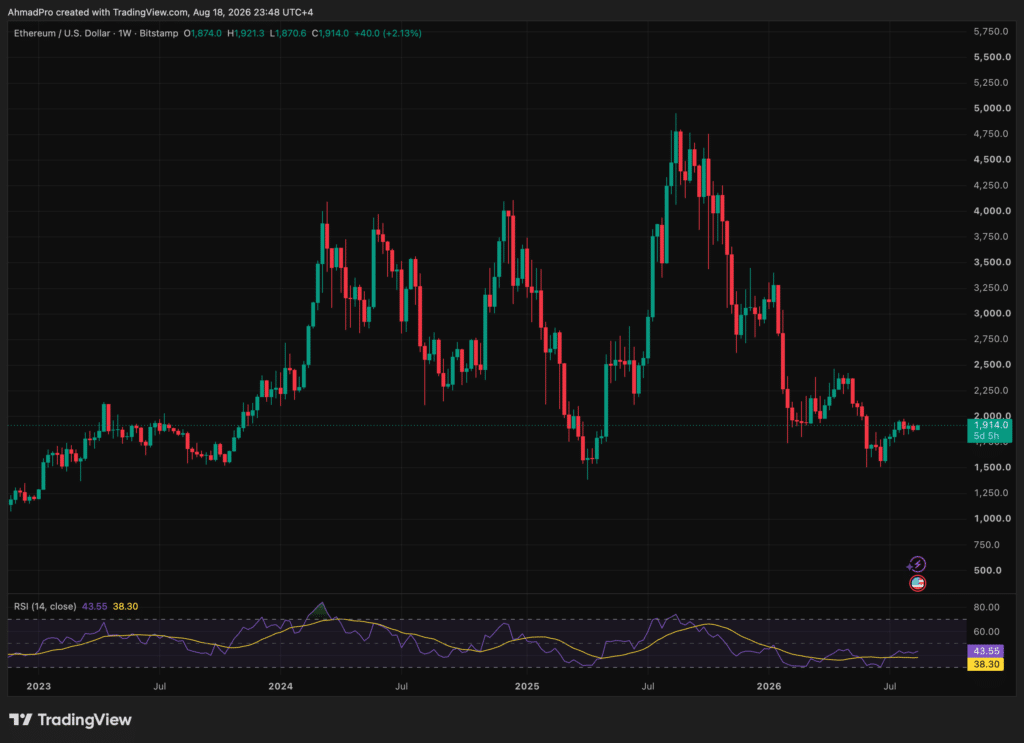Click the 2,500.0 price axis label
The image size is (1024, 743).
pyautogui.click(x=992, y=364)
